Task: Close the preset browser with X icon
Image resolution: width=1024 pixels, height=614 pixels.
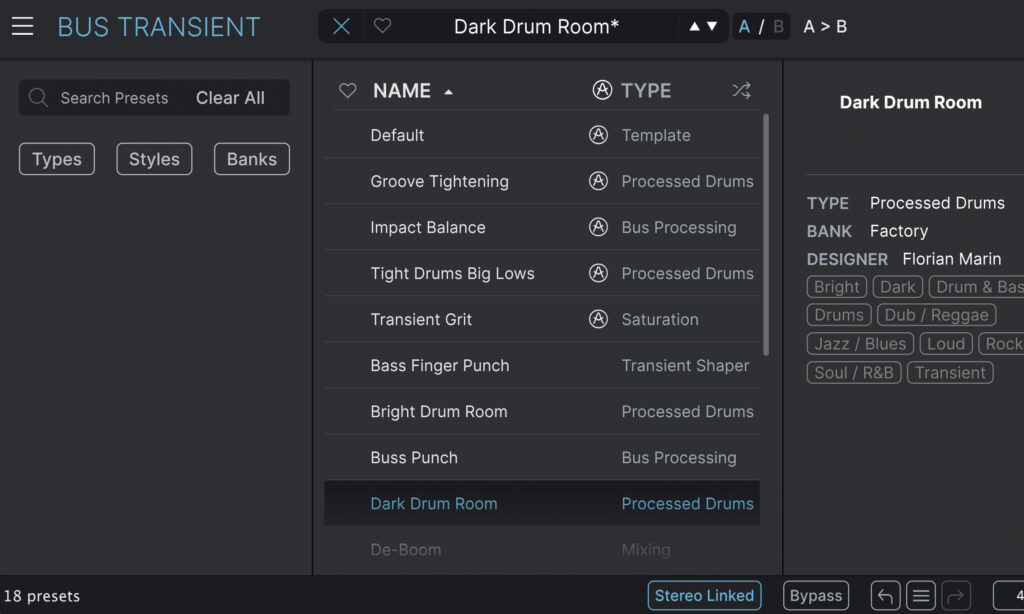Action: click(341, 27)
